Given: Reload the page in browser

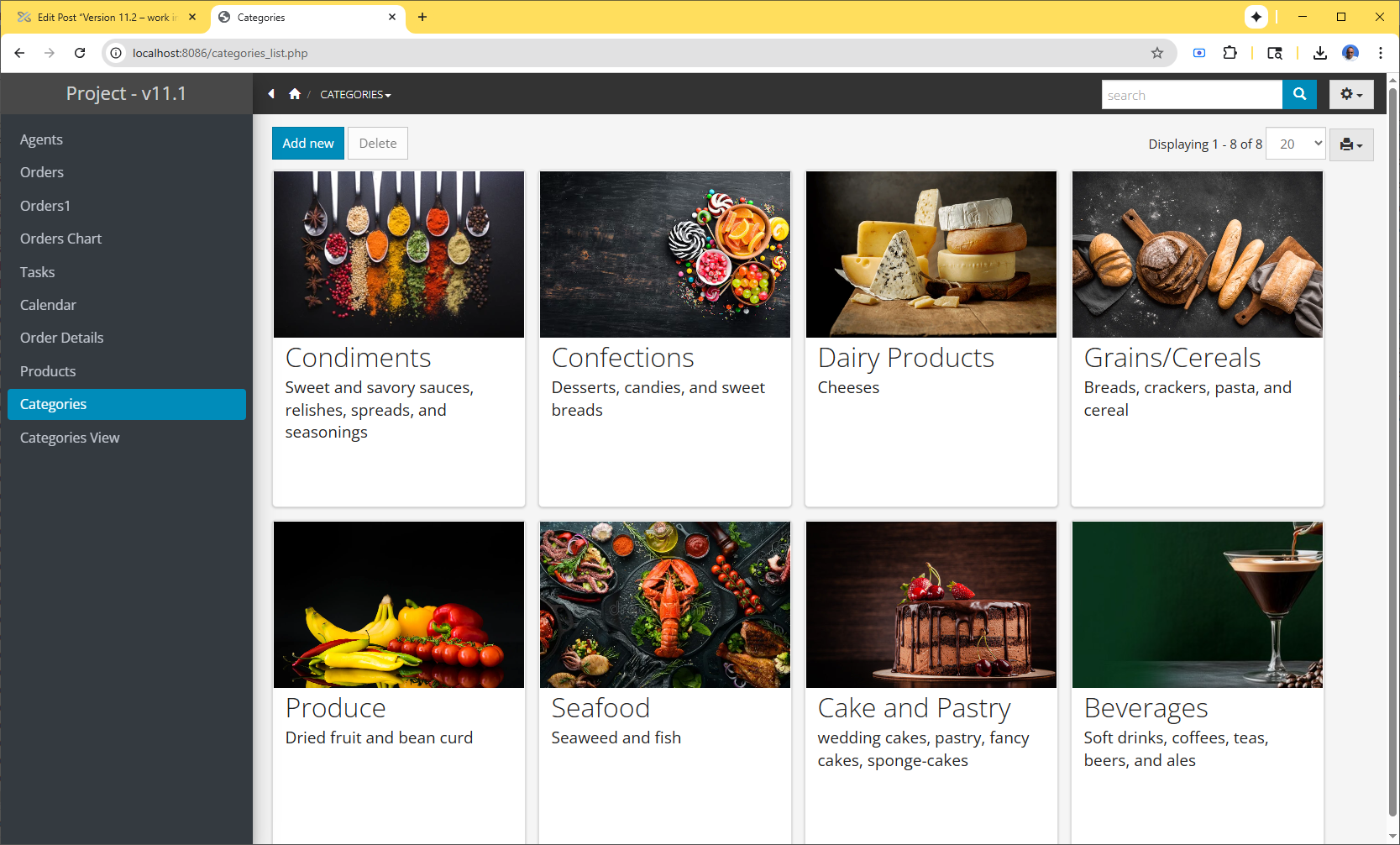Looking at the screenshot, I should pos(80,53).
